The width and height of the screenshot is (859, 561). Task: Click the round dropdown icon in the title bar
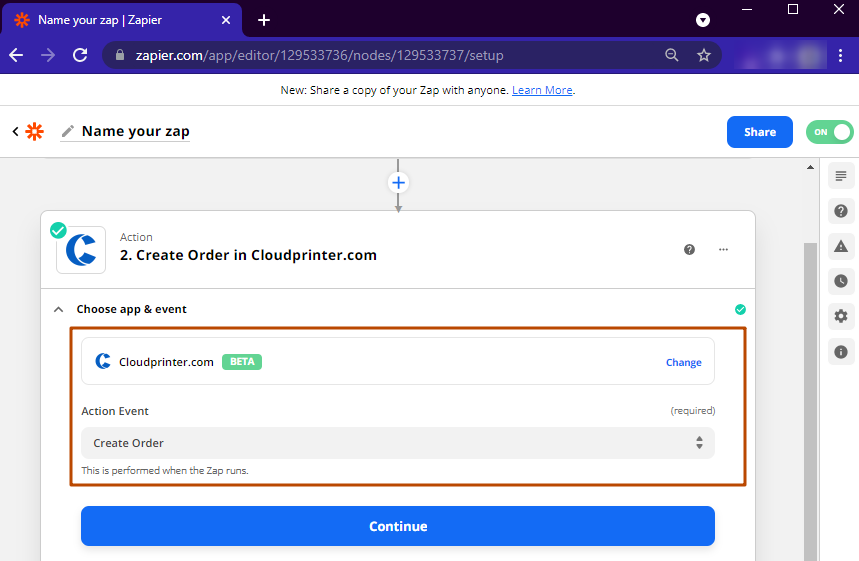[703, 20]
